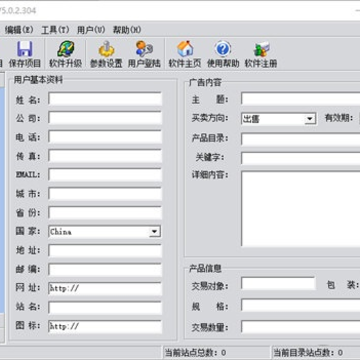Open the 帮助(H) menu
The image size is (360, 360).
tap(127, 30)
